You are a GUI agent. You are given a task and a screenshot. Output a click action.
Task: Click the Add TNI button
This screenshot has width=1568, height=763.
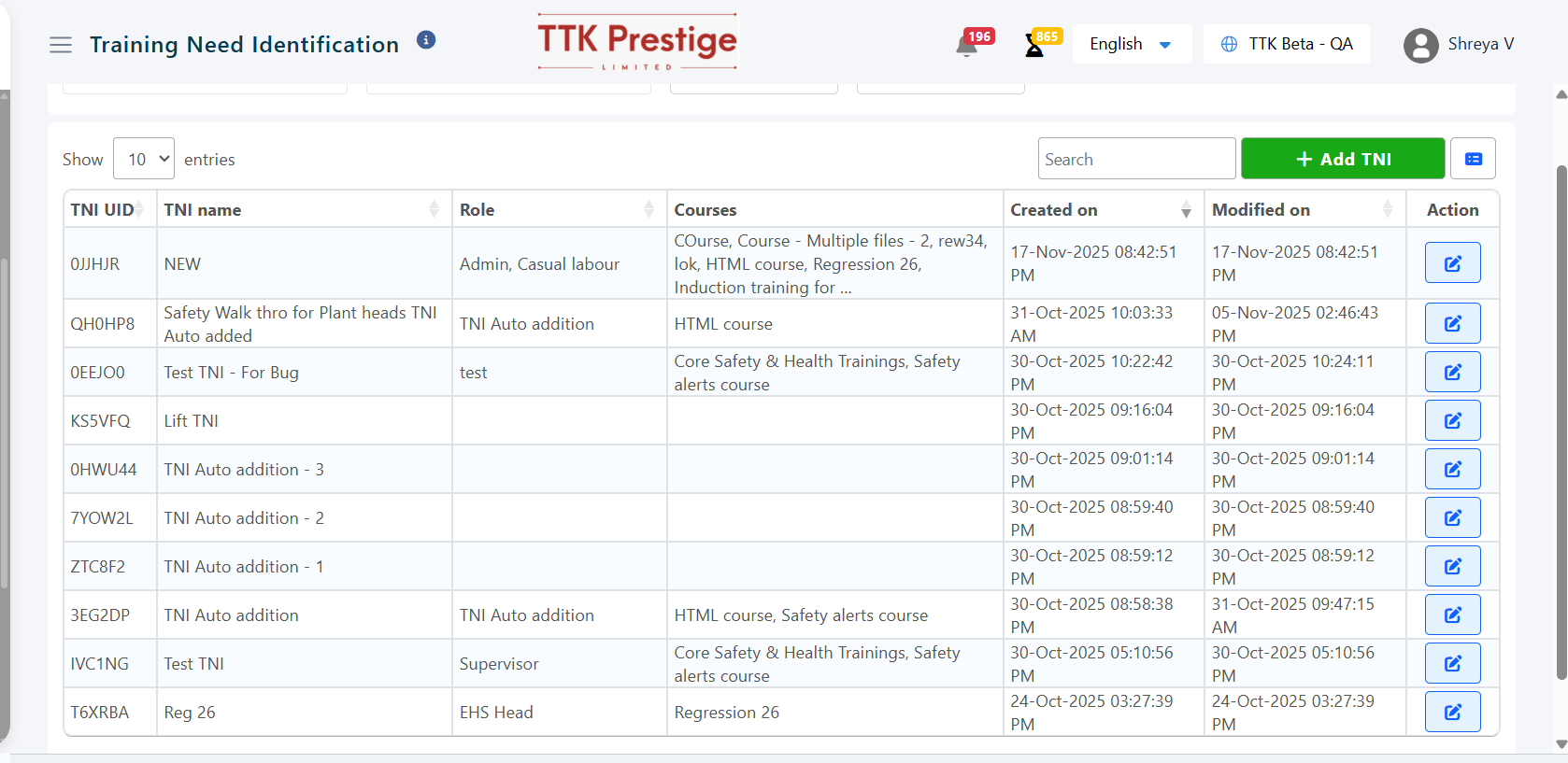point(1343,159)
